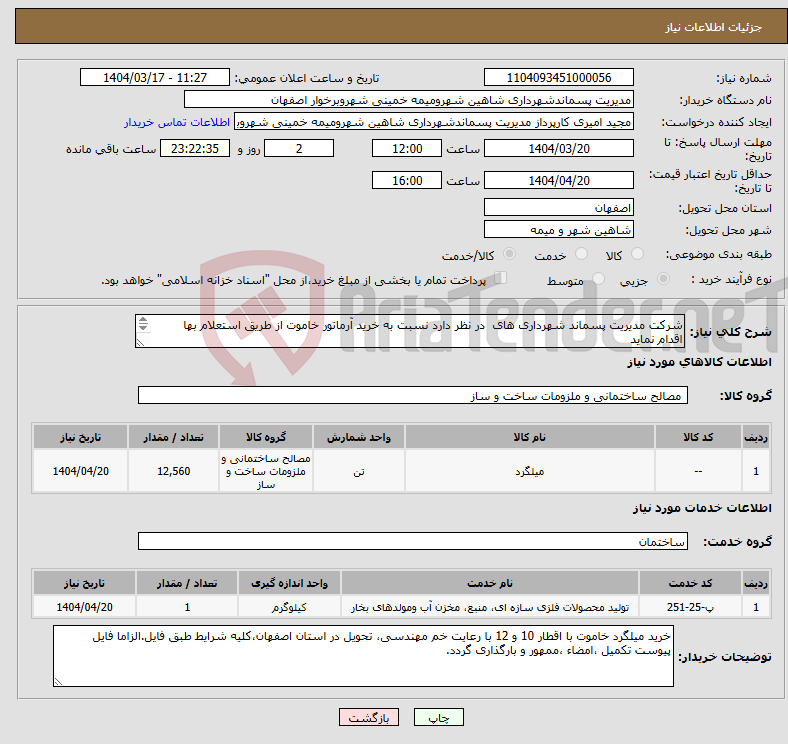Click the need number field 1104093451000056
Screen dimensions: 788x744
pos(558,77)
